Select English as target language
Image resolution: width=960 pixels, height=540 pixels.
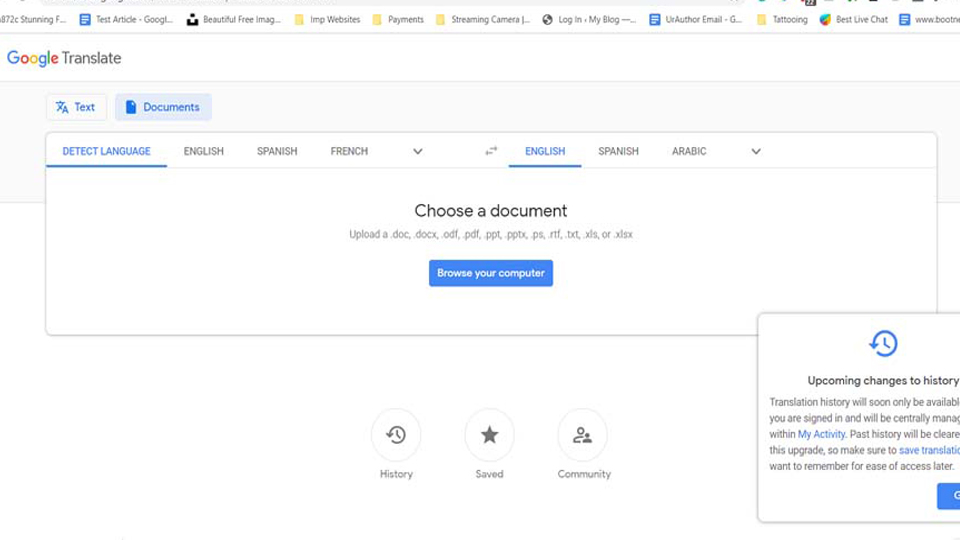tap(545, 151)
